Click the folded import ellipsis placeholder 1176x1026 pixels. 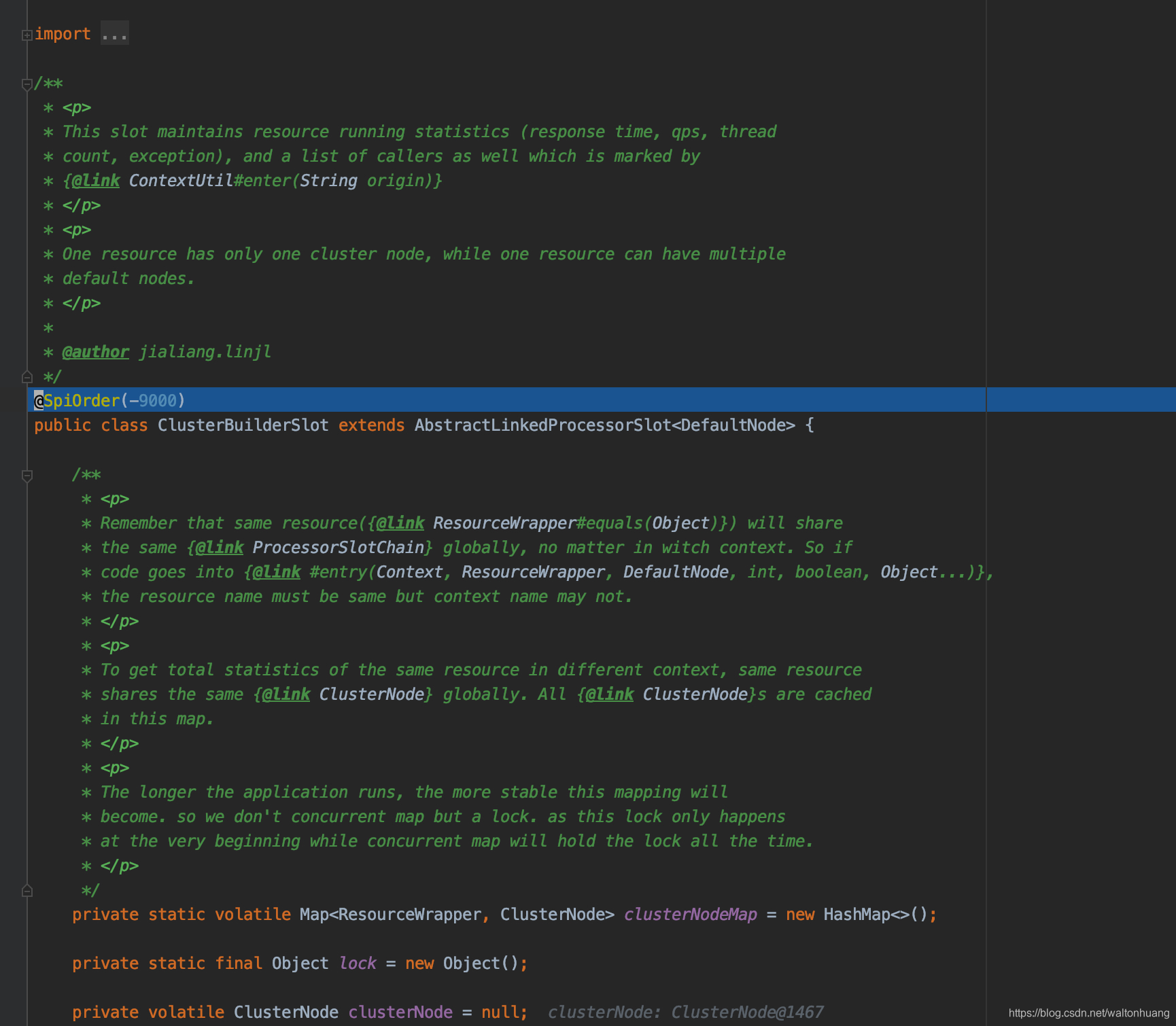pyautogui.click(x=114, y=33)
